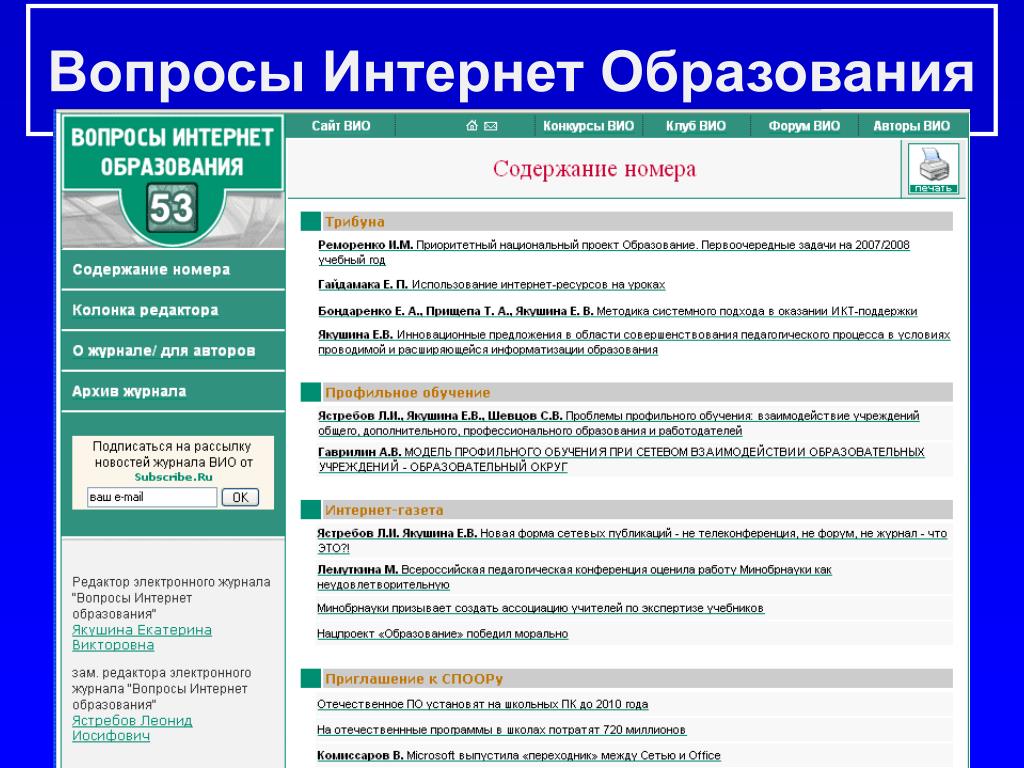Open the Форум ВИО tab
The image size is (1024, 768).
(x=804, y=126)
